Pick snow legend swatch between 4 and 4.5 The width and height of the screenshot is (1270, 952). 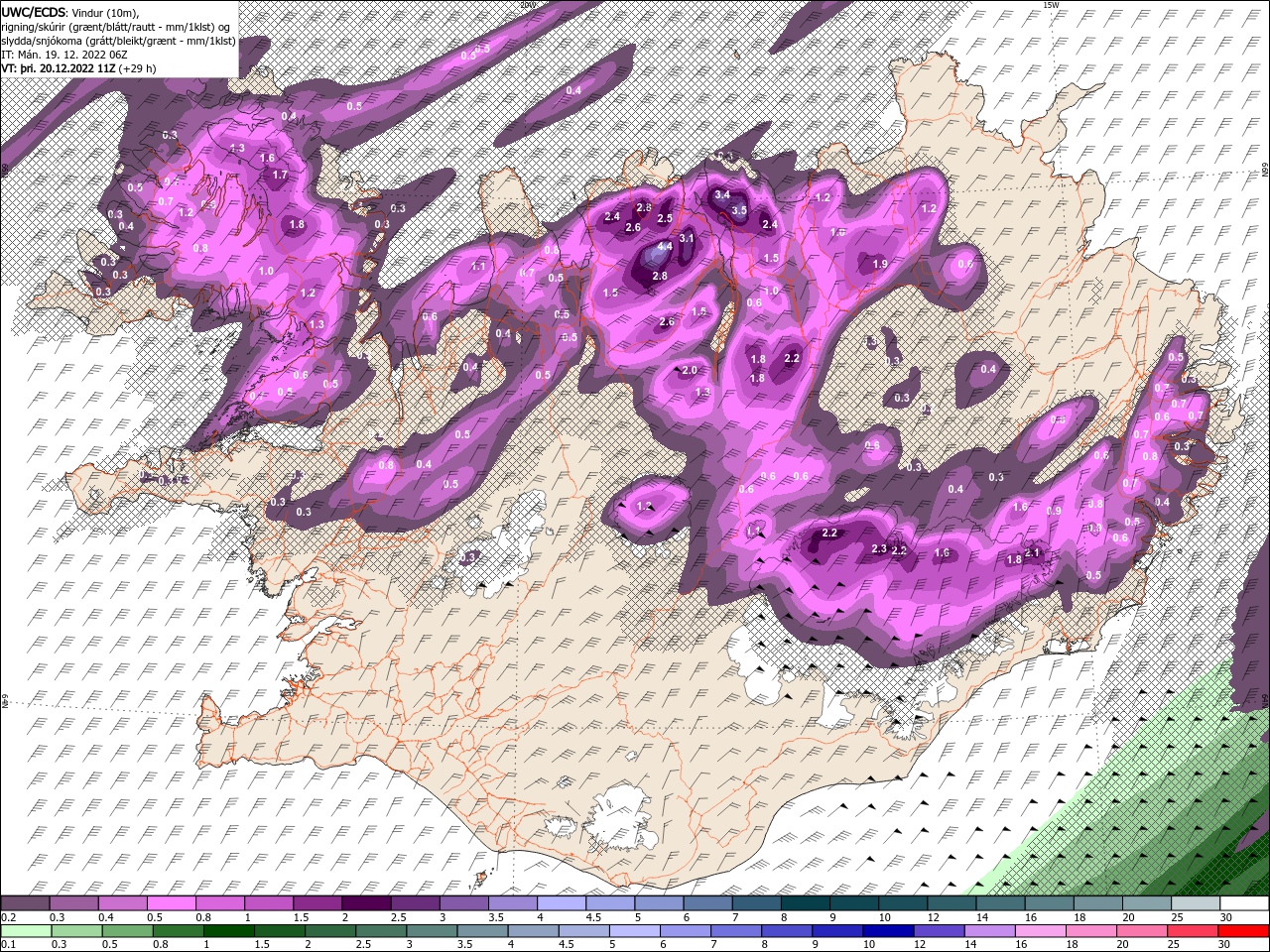point(561,903)
